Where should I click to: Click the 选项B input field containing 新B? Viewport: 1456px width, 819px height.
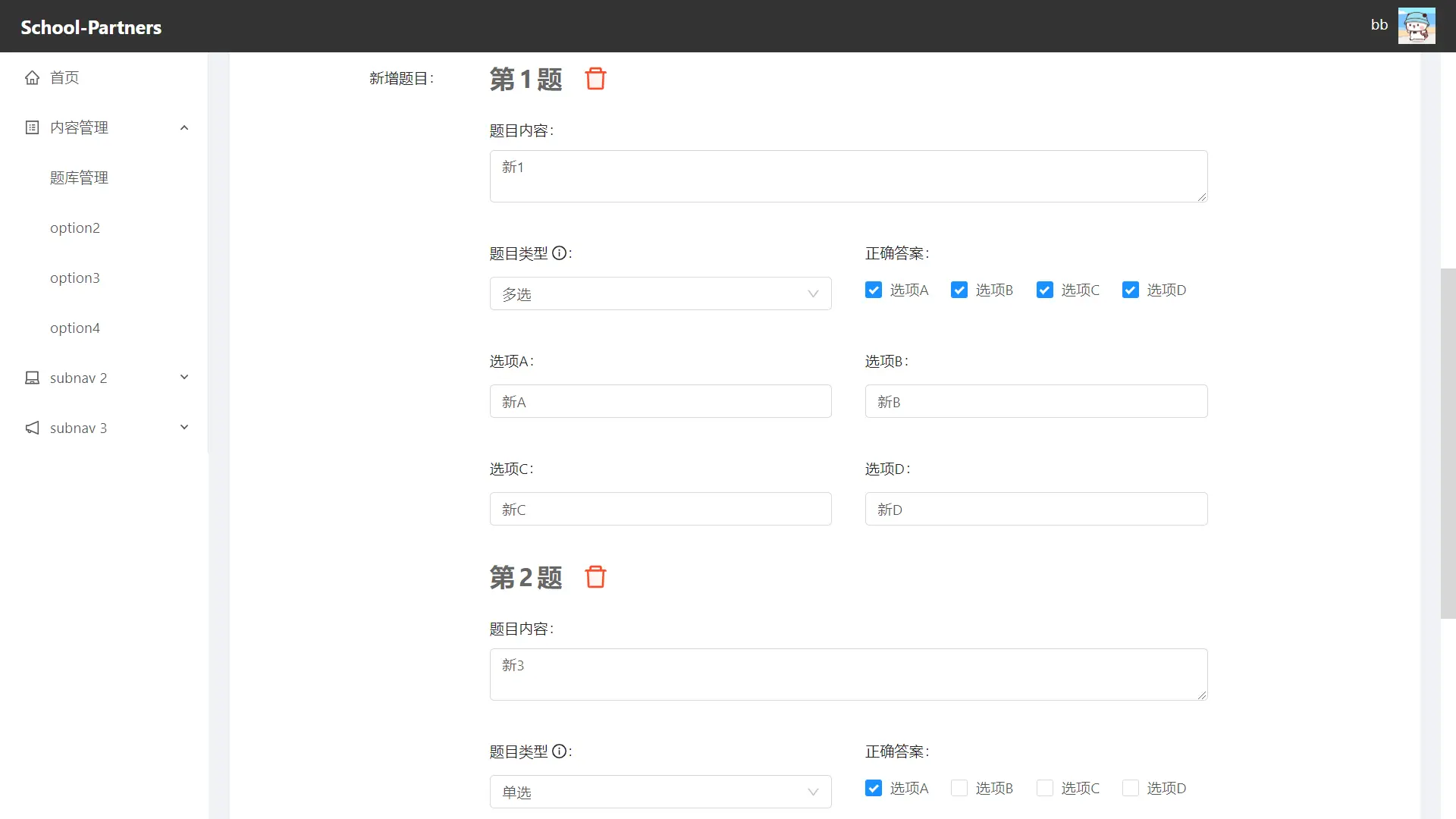[1035, 401]
